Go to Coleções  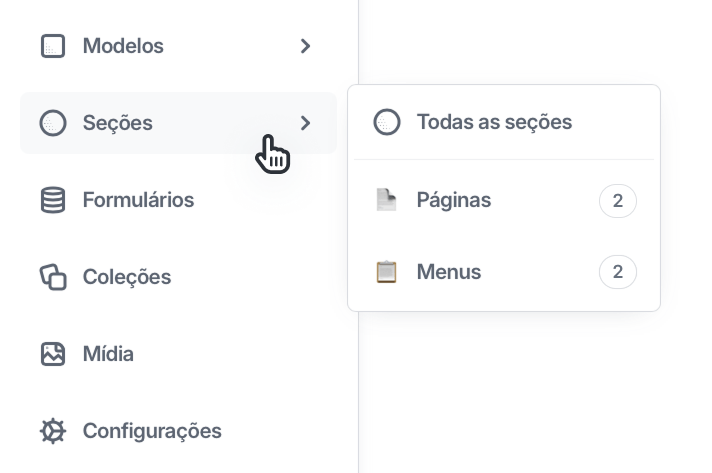178,277
